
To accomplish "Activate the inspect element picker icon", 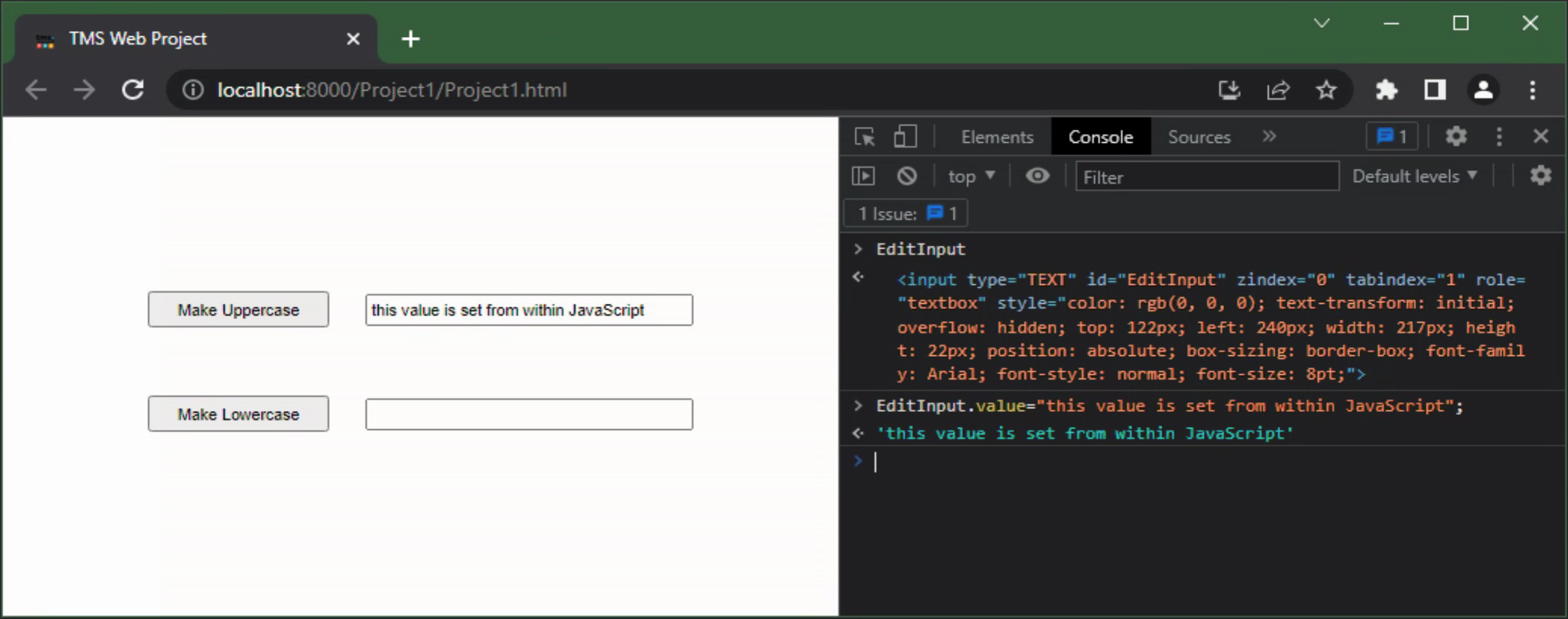I will 864,137.
